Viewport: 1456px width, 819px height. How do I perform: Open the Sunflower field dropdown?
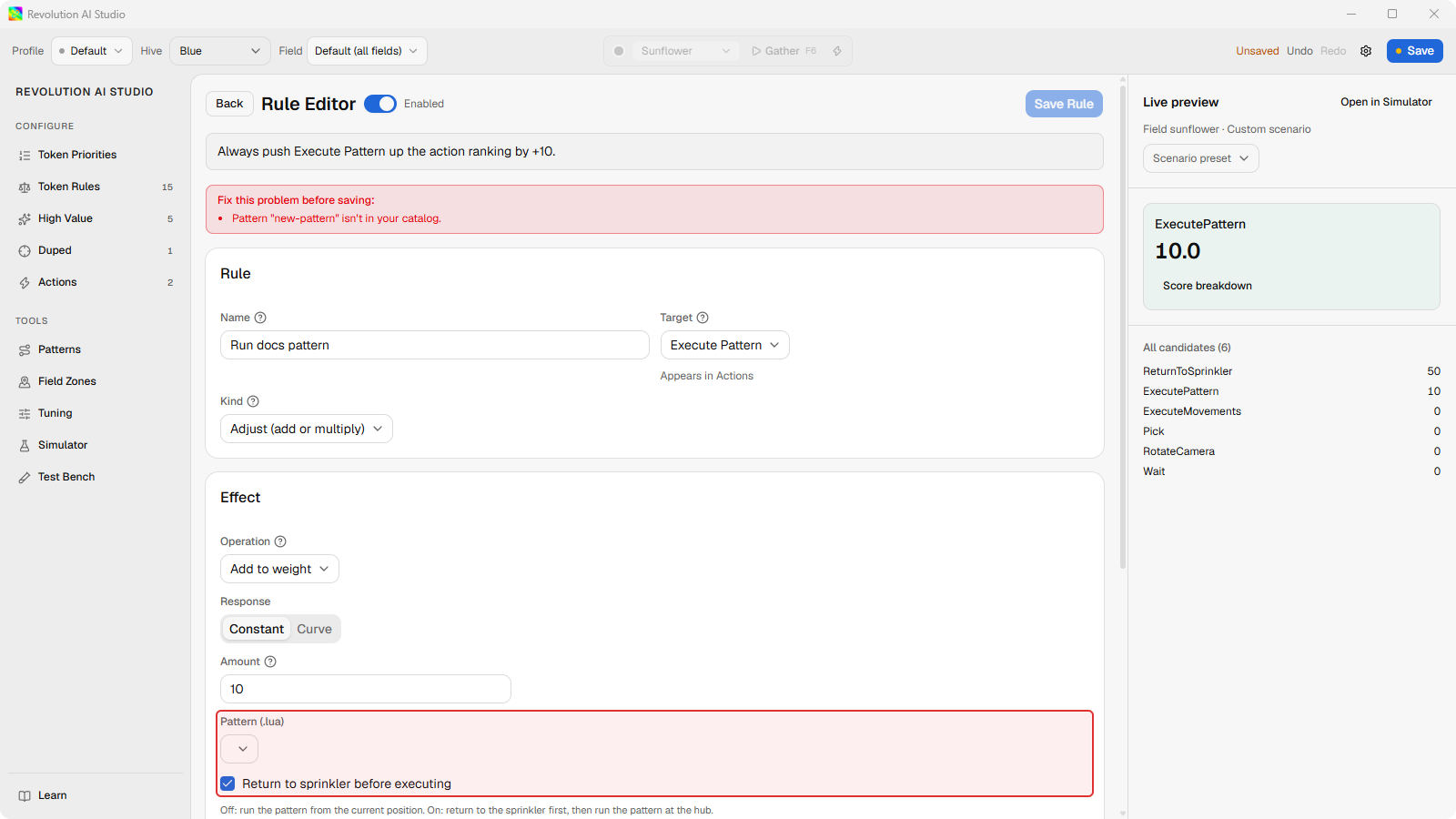(686, 51)
